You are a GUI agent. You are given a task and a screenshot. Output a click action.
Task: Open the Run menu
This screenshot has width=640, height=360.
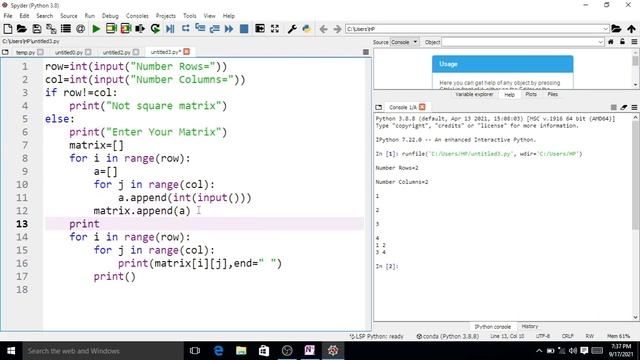click(x=89, y=16)
